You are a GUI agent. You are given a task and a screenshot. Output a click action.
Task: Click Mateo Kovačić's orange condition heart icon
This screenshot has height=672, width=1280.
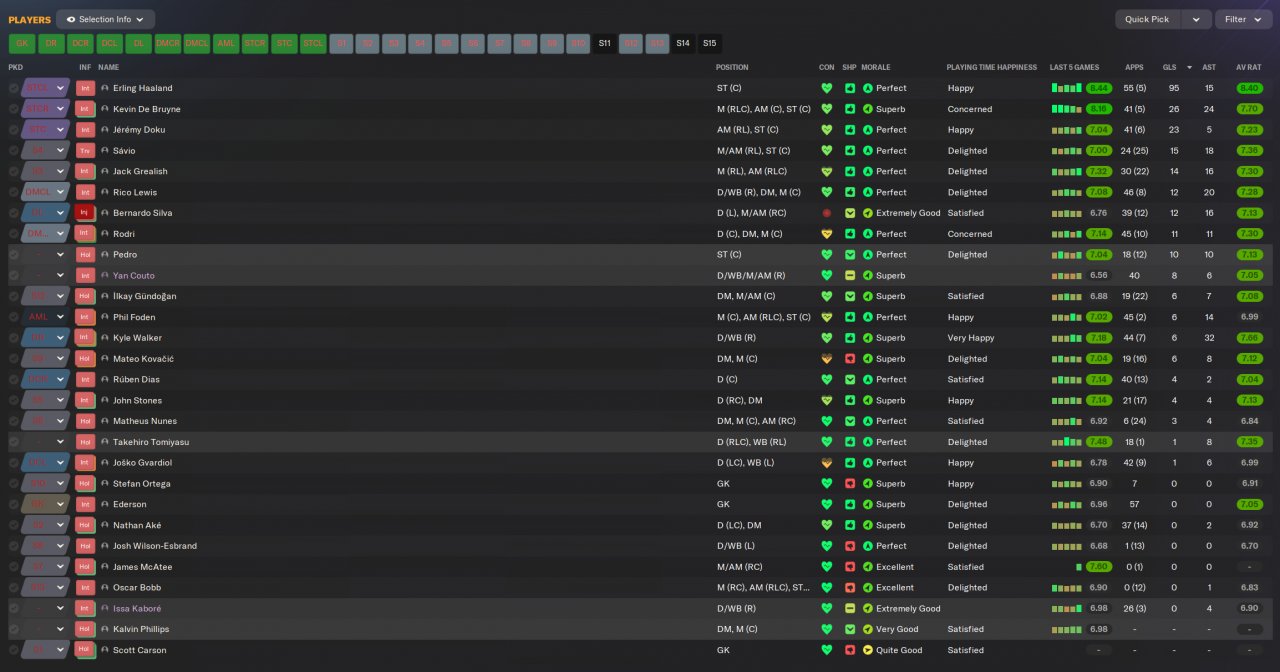pyautogui.click(x=826, y=359)
